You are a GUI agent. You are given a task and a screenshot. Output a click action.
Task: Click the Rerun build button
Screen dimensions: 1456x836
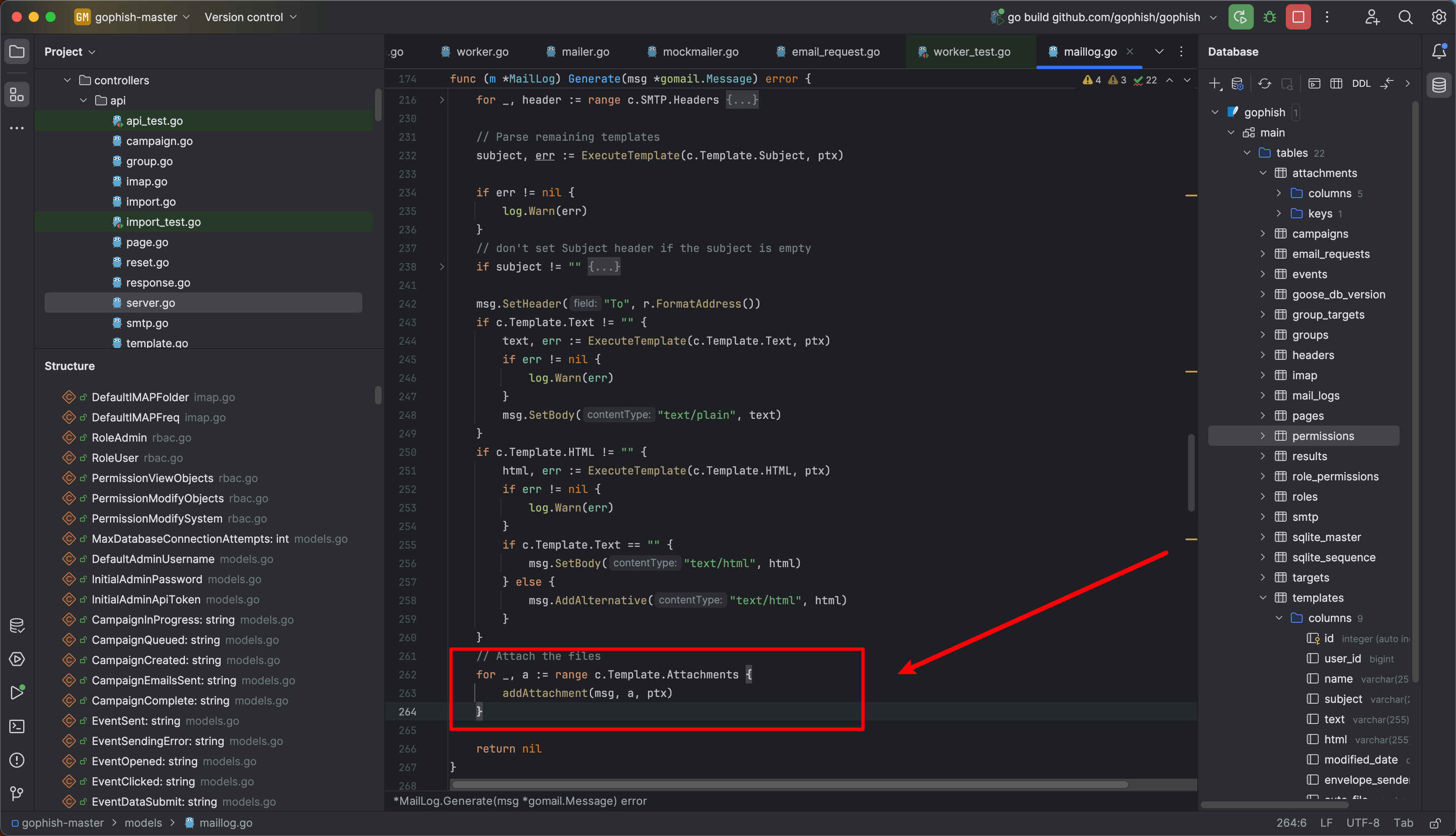coord(1240,17)
